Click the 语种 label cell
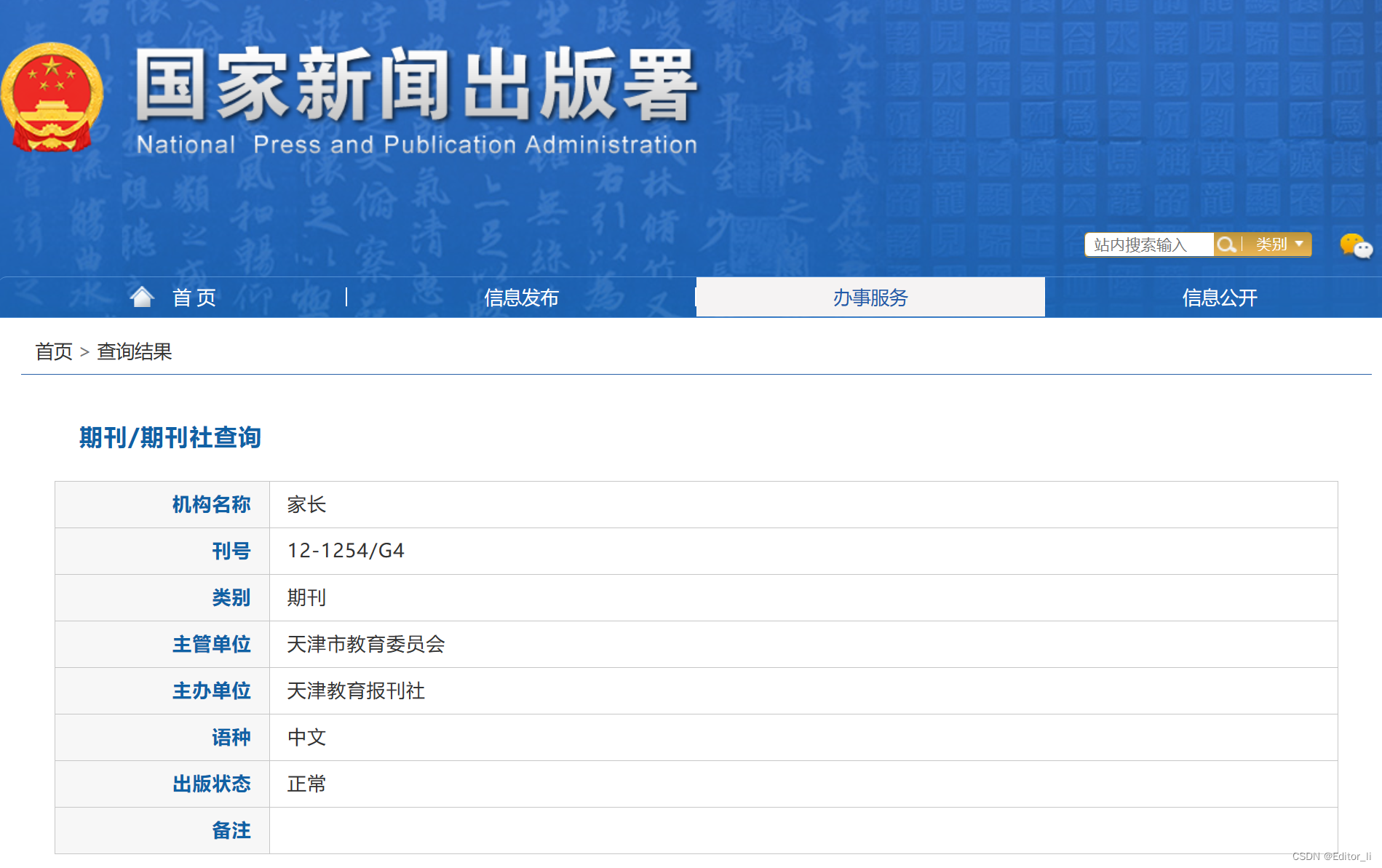Viewport: 1382px width, 868px height. (162, 737)
